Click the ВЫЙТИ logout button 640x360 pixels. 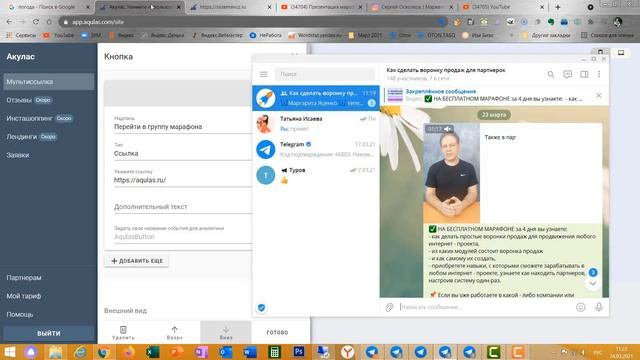(x=49, y=333)
